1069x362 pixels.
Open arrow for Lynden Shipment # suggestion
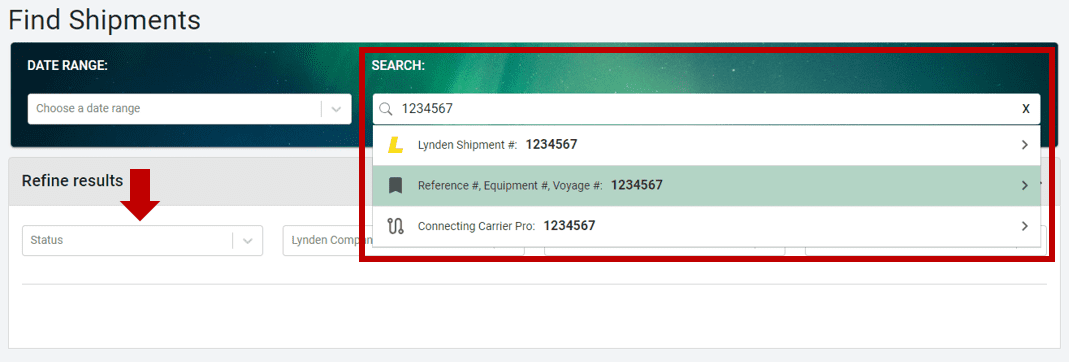pos(1025,145)
